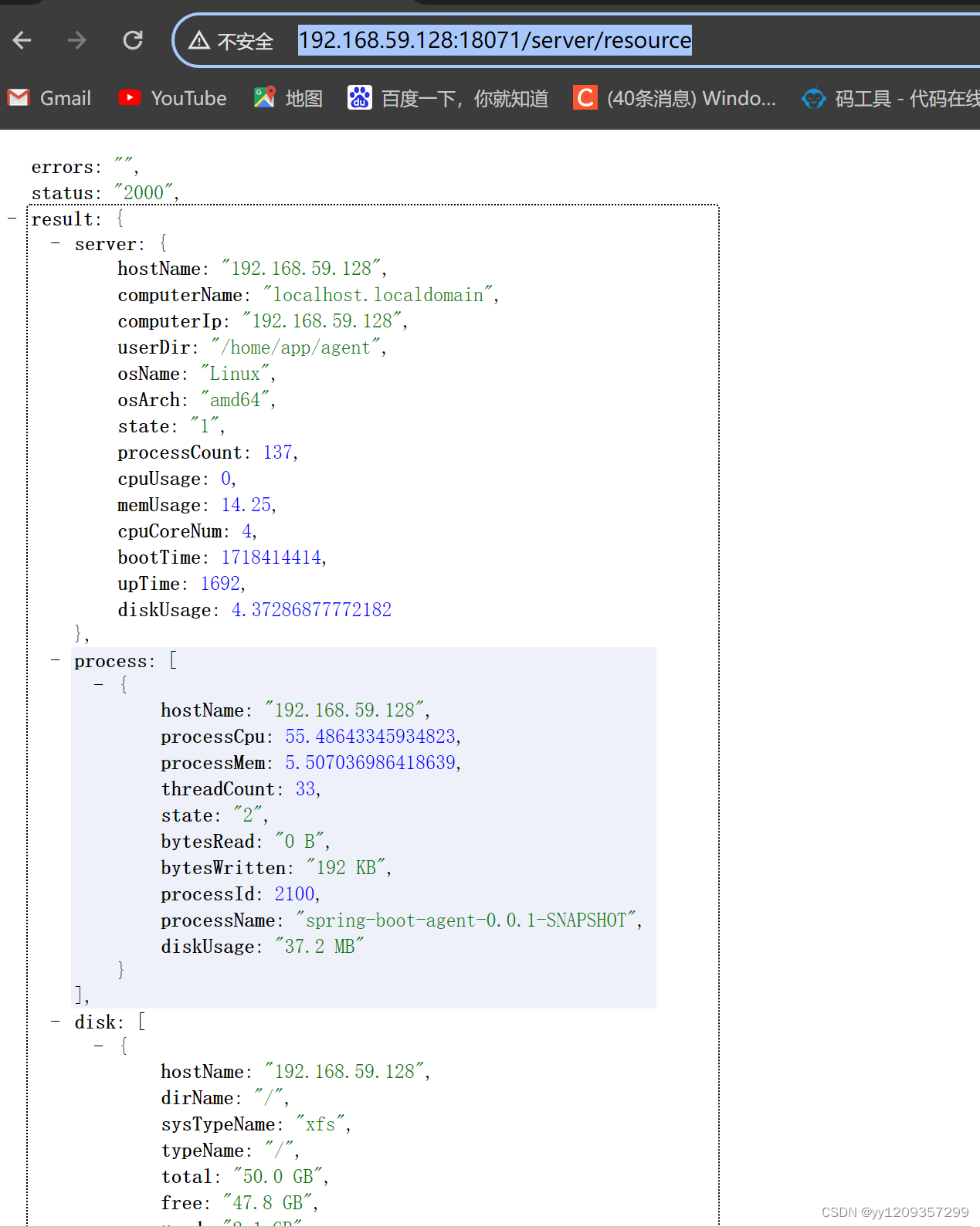Click the status value "2000"
The image size is (980, 1227).
click(144, 192)
